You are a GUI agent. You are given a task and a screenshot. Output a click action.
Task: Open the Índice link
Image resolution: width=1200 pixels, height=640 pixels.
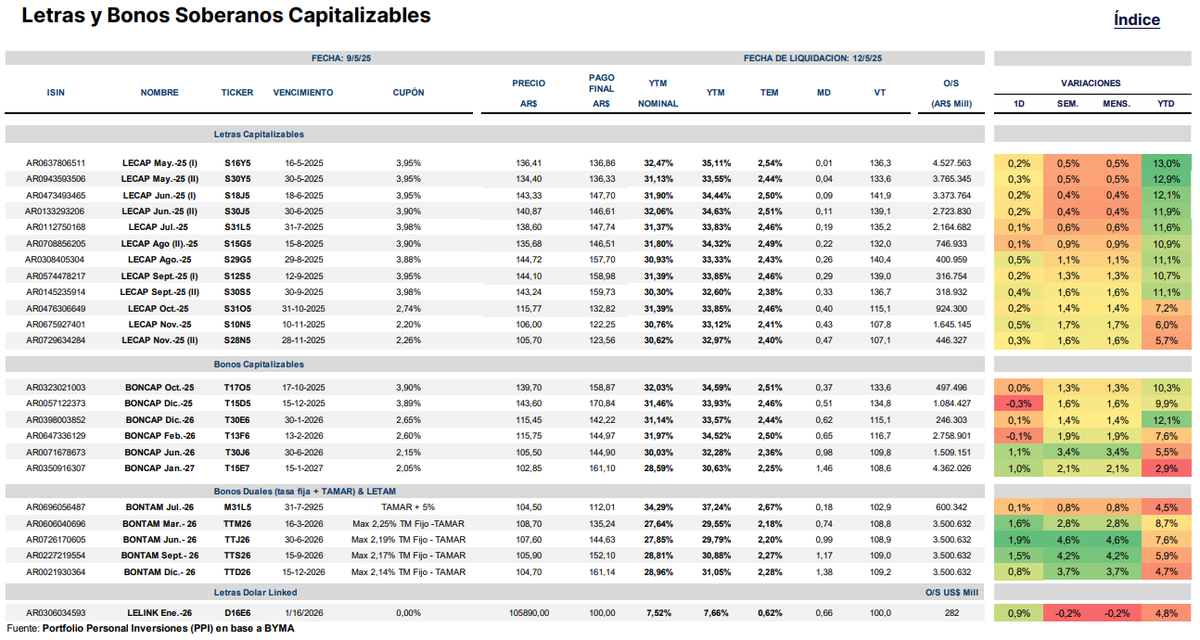click(x=1136, y=20)
